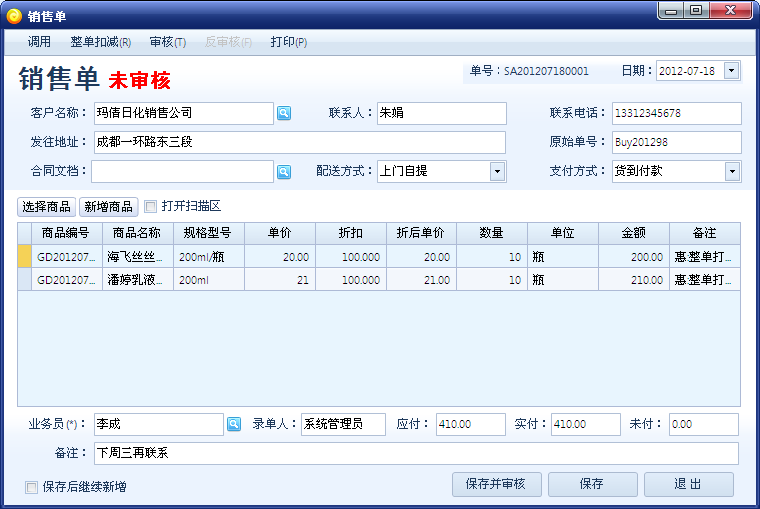Click the 单价 column header

[280, 233]
